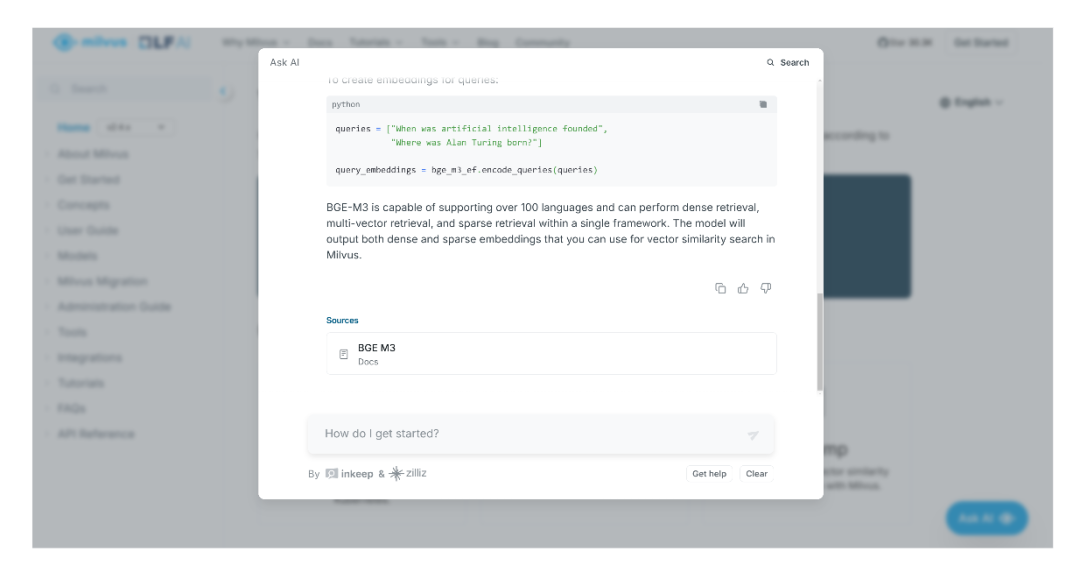This screenshot has height=579, width=1080.
Task: Expand FAQs in the sidebar
Action: pos(71,409)
